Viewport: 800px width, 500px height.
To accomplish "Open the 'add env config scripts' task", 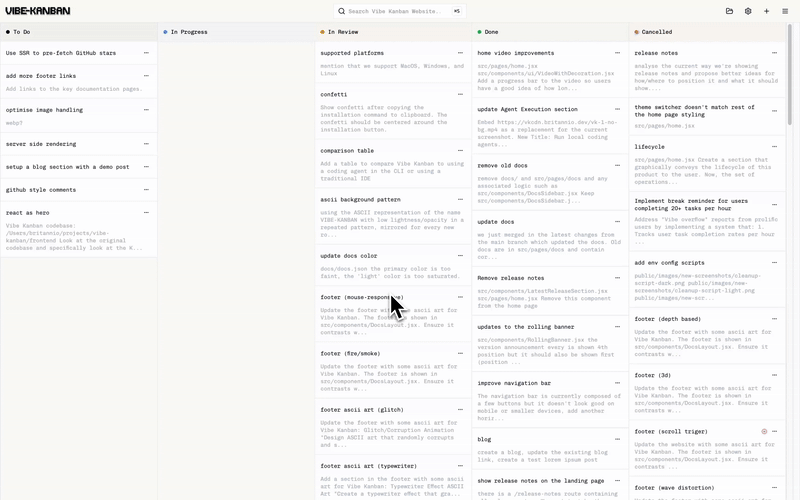I will tap(707, 280).
